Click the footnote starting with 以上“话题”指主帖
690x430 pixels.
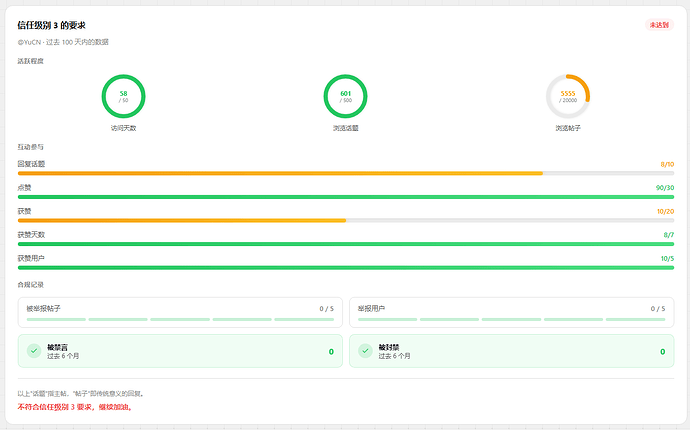(81, 393)
